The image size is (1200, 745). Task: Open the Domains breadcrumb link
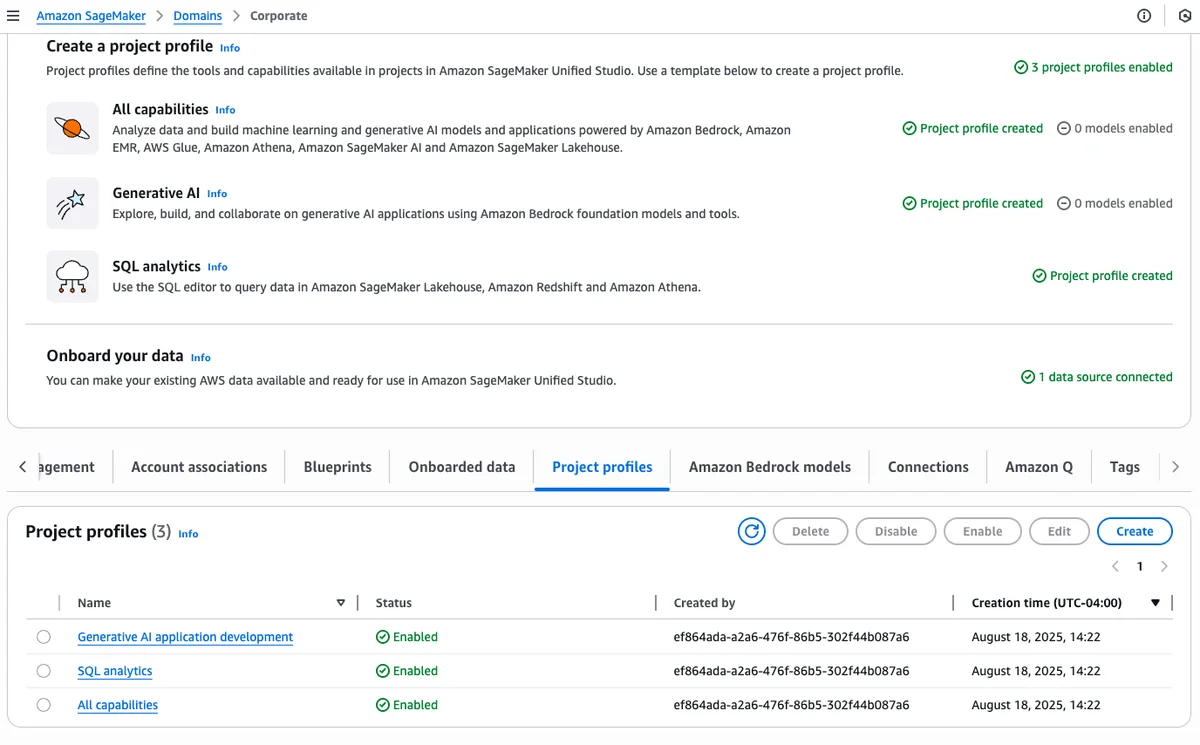[x=199, y=16]
